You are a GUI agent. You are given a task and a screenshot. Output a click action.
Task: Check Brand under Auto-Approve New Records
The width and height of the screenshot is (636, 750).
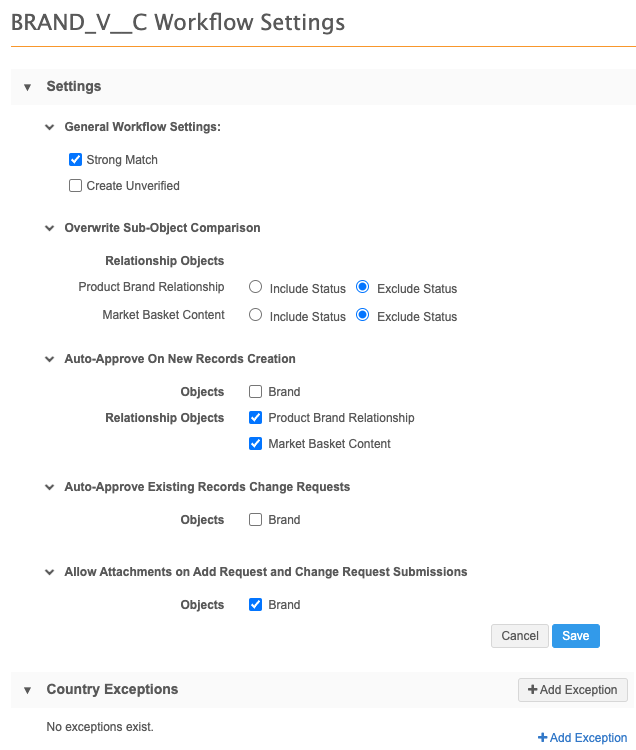[x=256, y=392]
